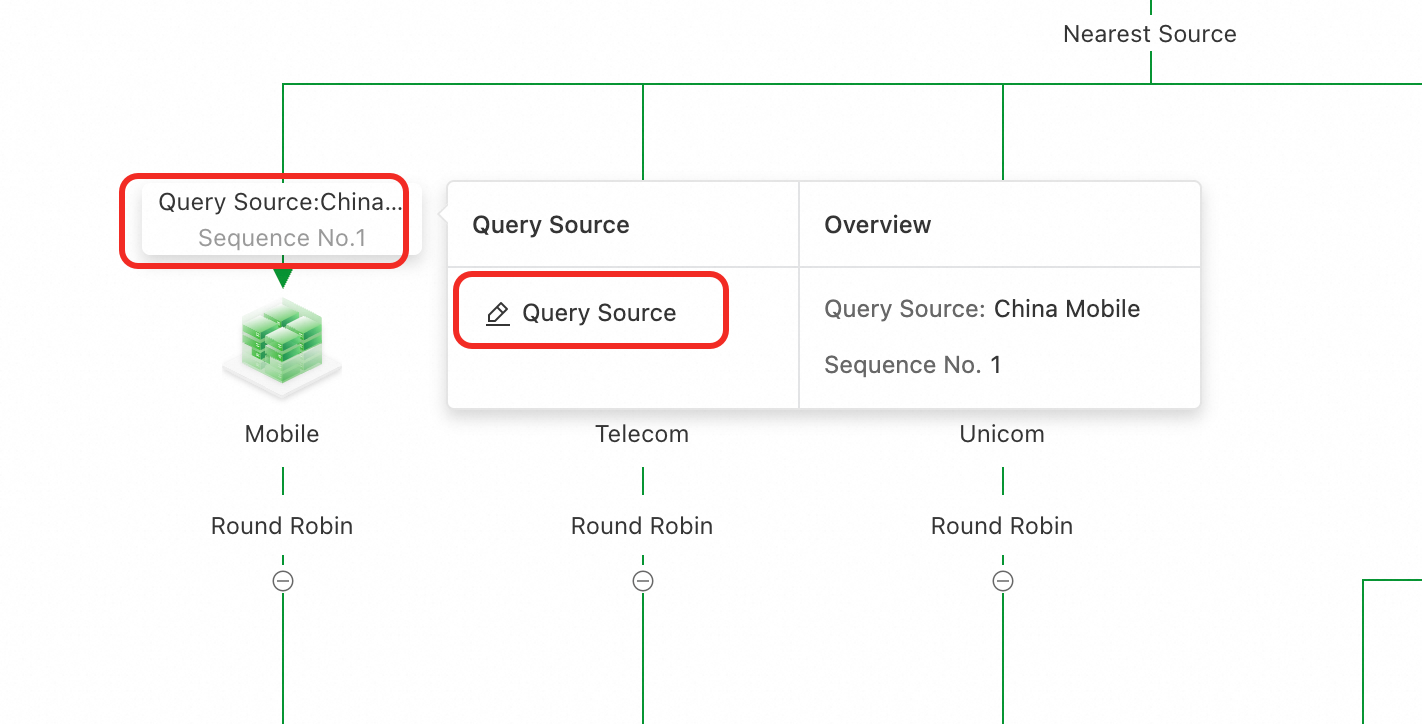Click Round Robin under the Telecom node
Image resolution: width=1422 pixels, height=724 pixels.
[642, 526]
